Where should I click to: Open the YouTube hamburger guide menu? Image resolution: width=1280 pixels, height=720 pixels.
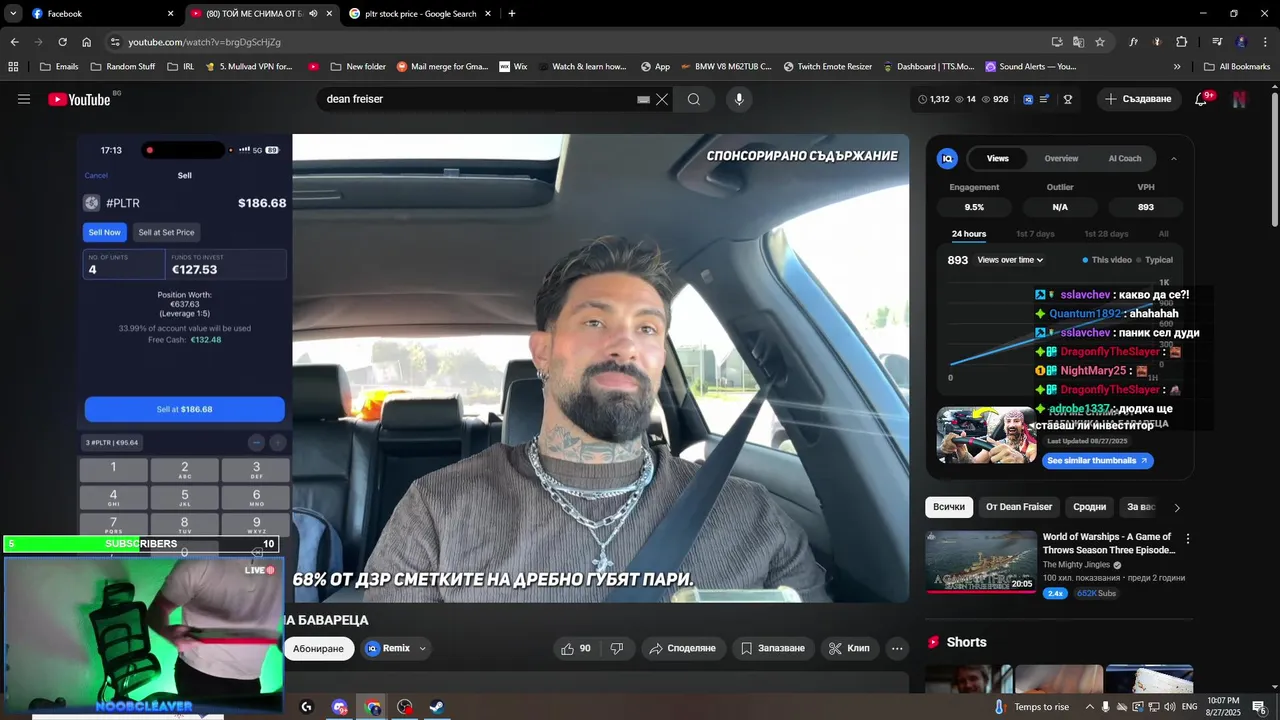24,99
